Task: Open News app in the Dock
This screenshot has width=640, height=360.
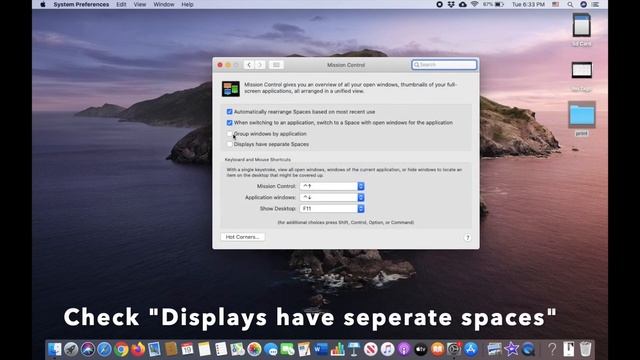Action: [x=371, y=349]
